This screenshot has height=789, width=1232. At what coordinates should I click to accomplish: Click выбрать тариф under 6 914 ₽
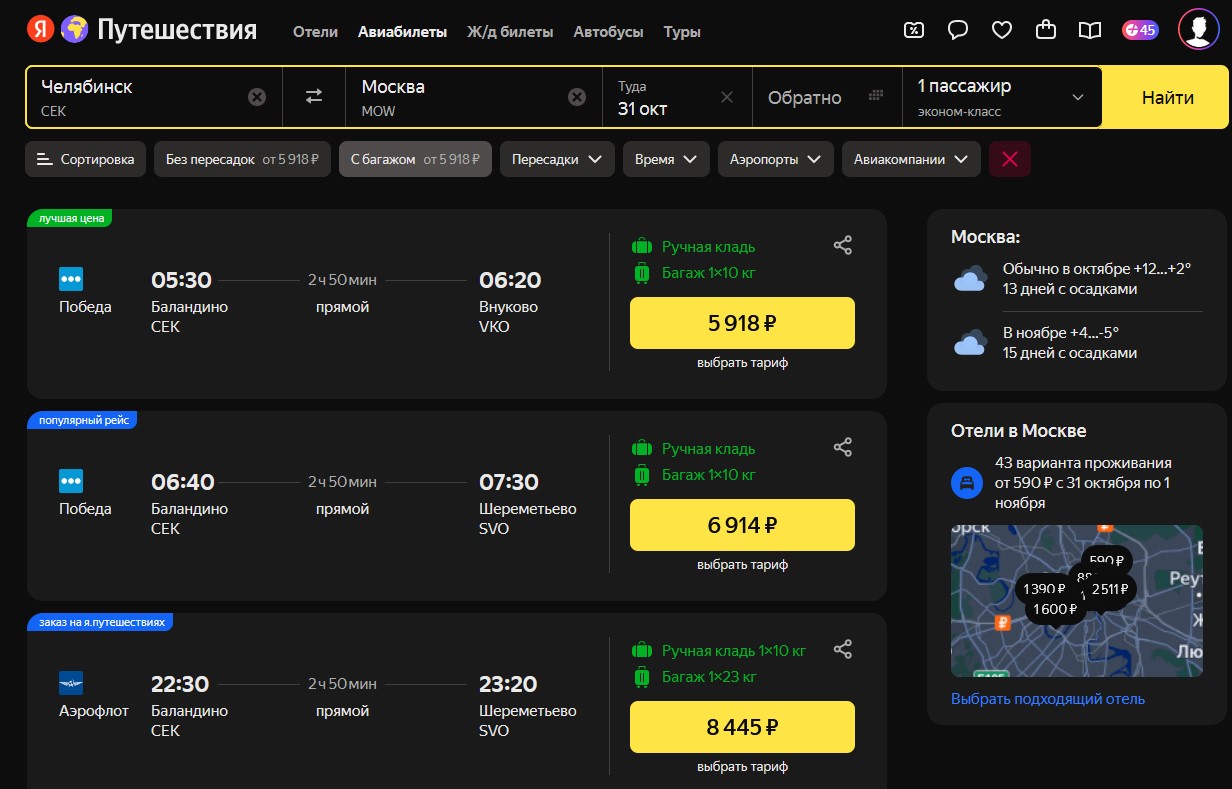(742, 565)
